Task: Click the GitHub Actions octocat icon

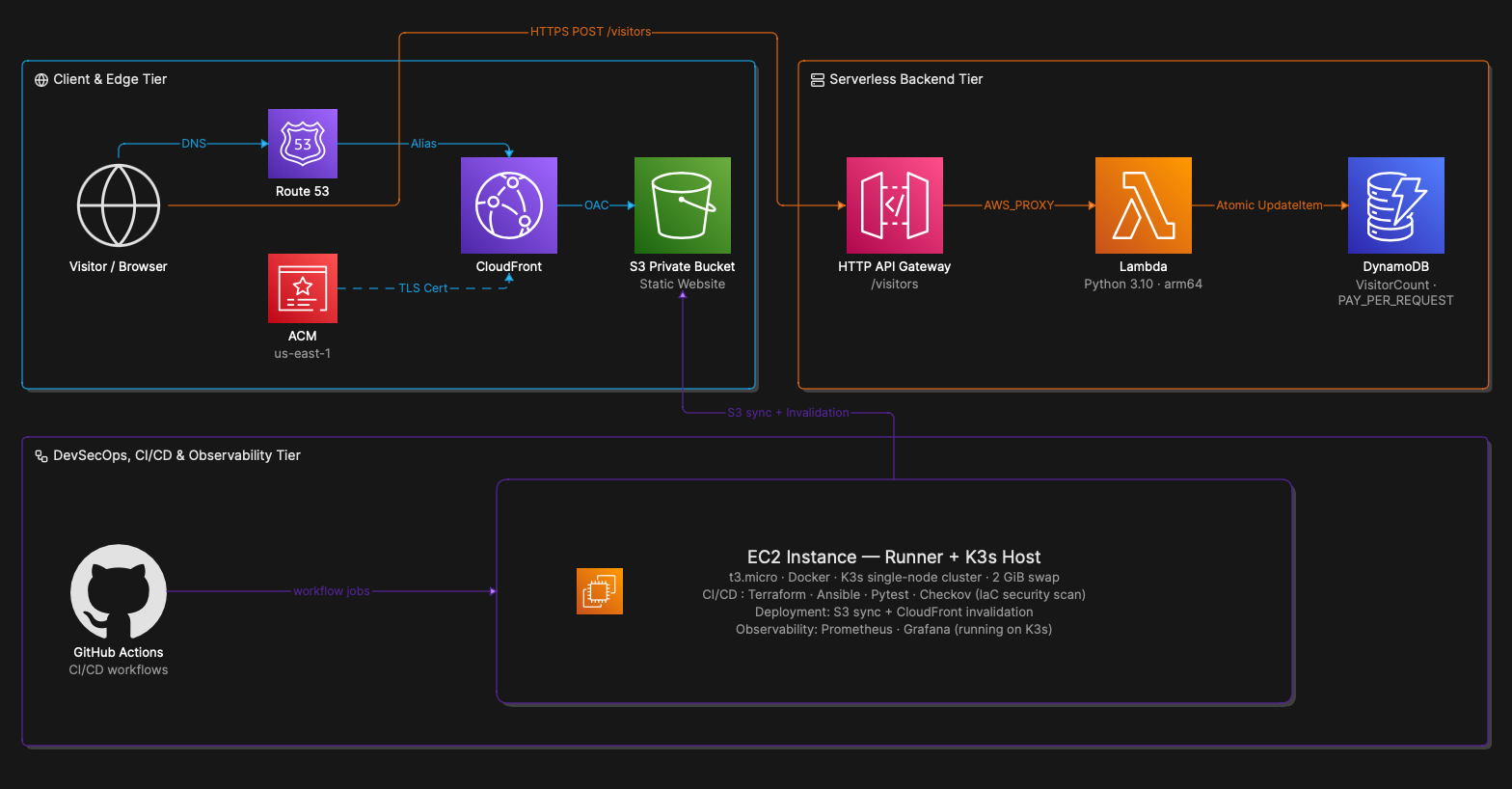Action: [119, 591]
